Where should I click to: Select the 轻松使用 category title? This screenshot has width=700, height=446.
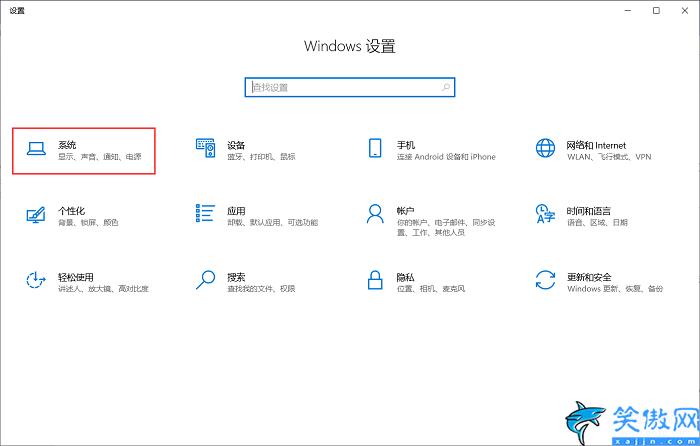(x=76, y=277)
